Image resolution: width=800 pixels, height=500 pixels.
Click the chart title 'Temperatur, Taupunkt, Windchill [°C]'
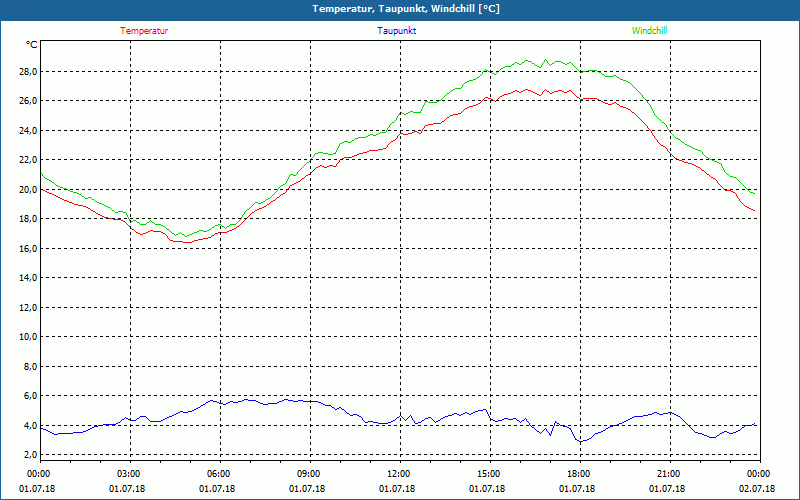[x=406, y=9]
